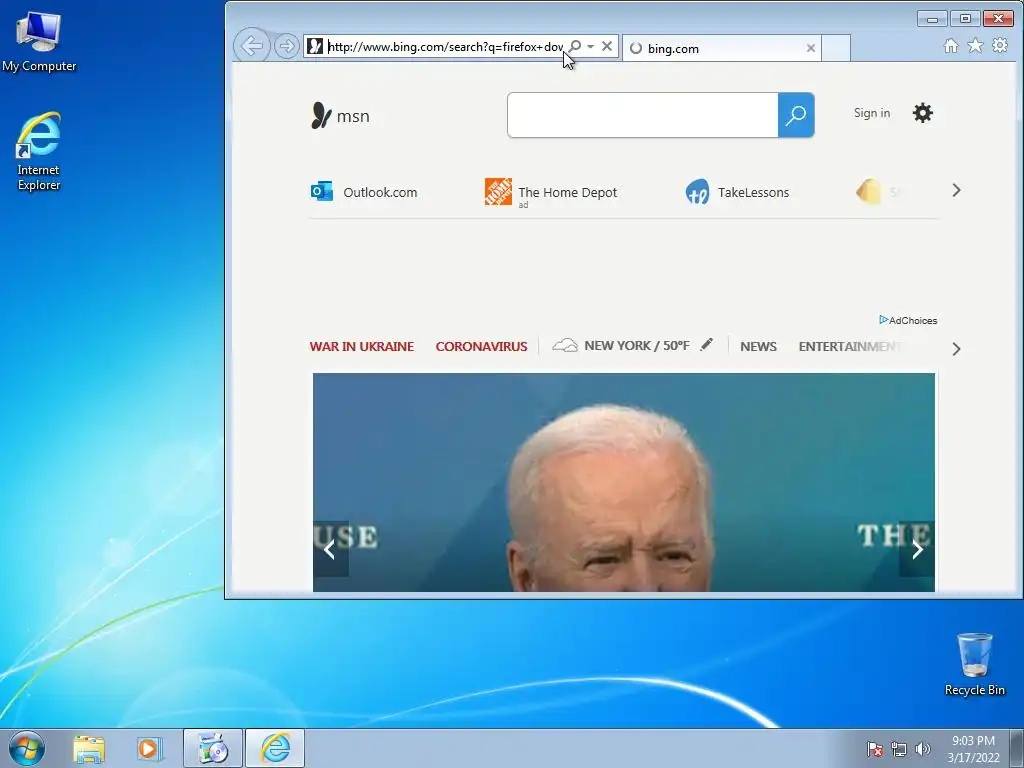The image size is (1024, 768).
Task: Open the TakeLessons shortcut
Action: (737, 192)
